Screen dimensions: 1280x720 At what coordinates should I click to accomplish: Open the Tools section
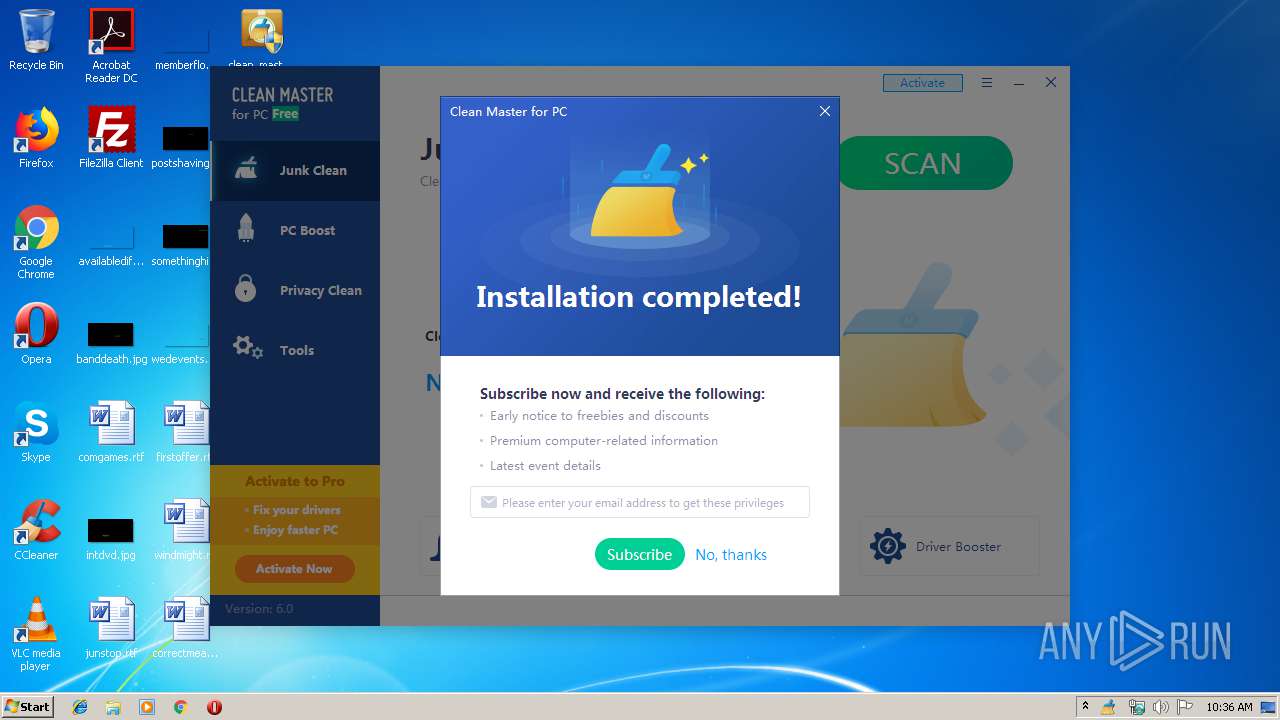tap(295, 350)
